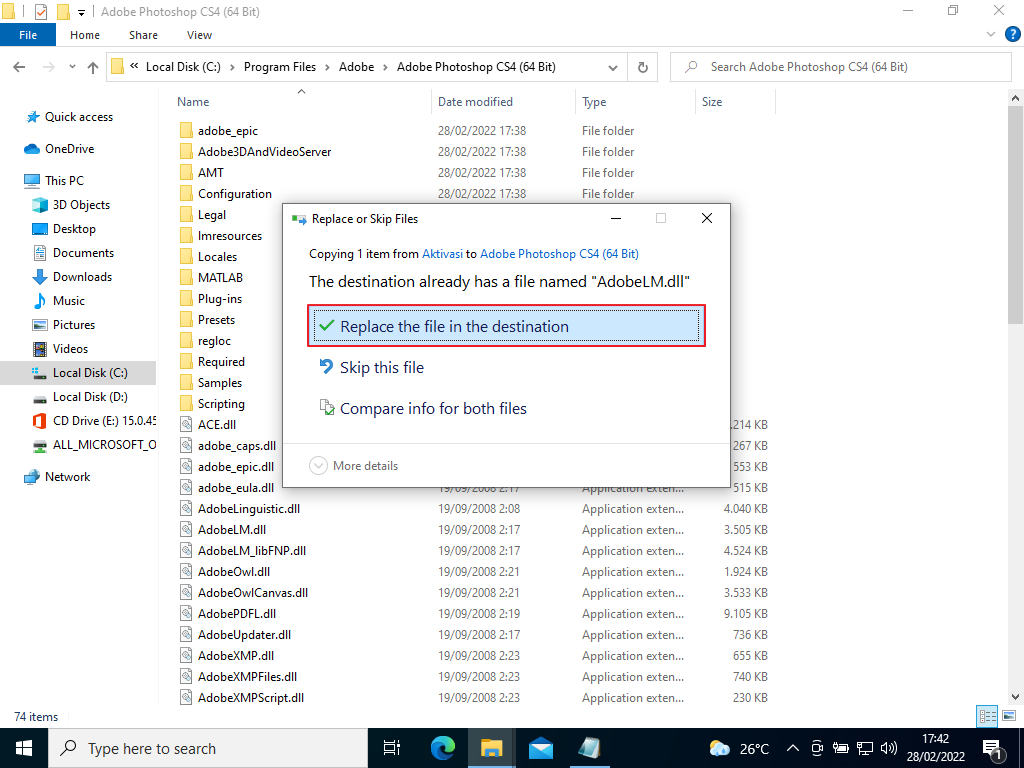Show hidden icons in the system tray
Image resolution: width=1024 pixels, height=768 pixels.
click(792, 747)
